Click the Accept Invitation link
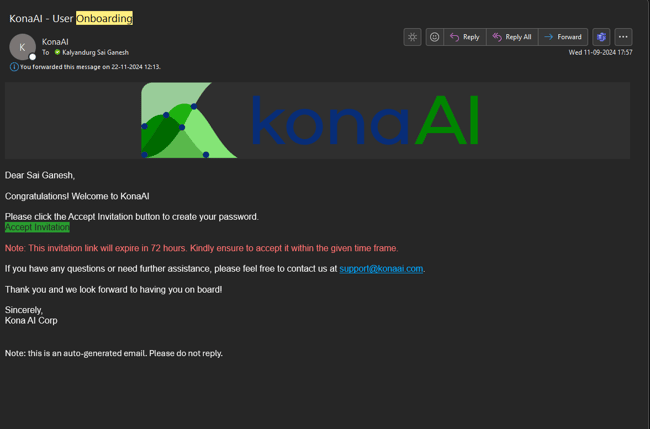The image size is (650, 429). [37, 227]
